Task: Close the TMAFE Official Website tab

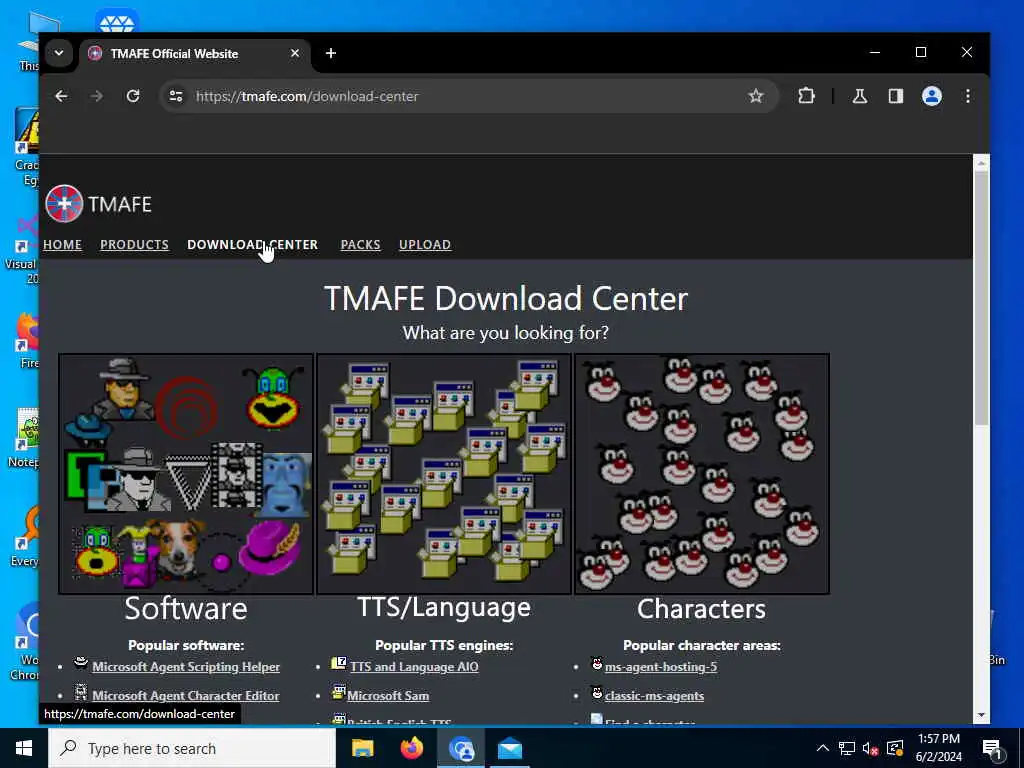Action: click(x=295, y=53)
